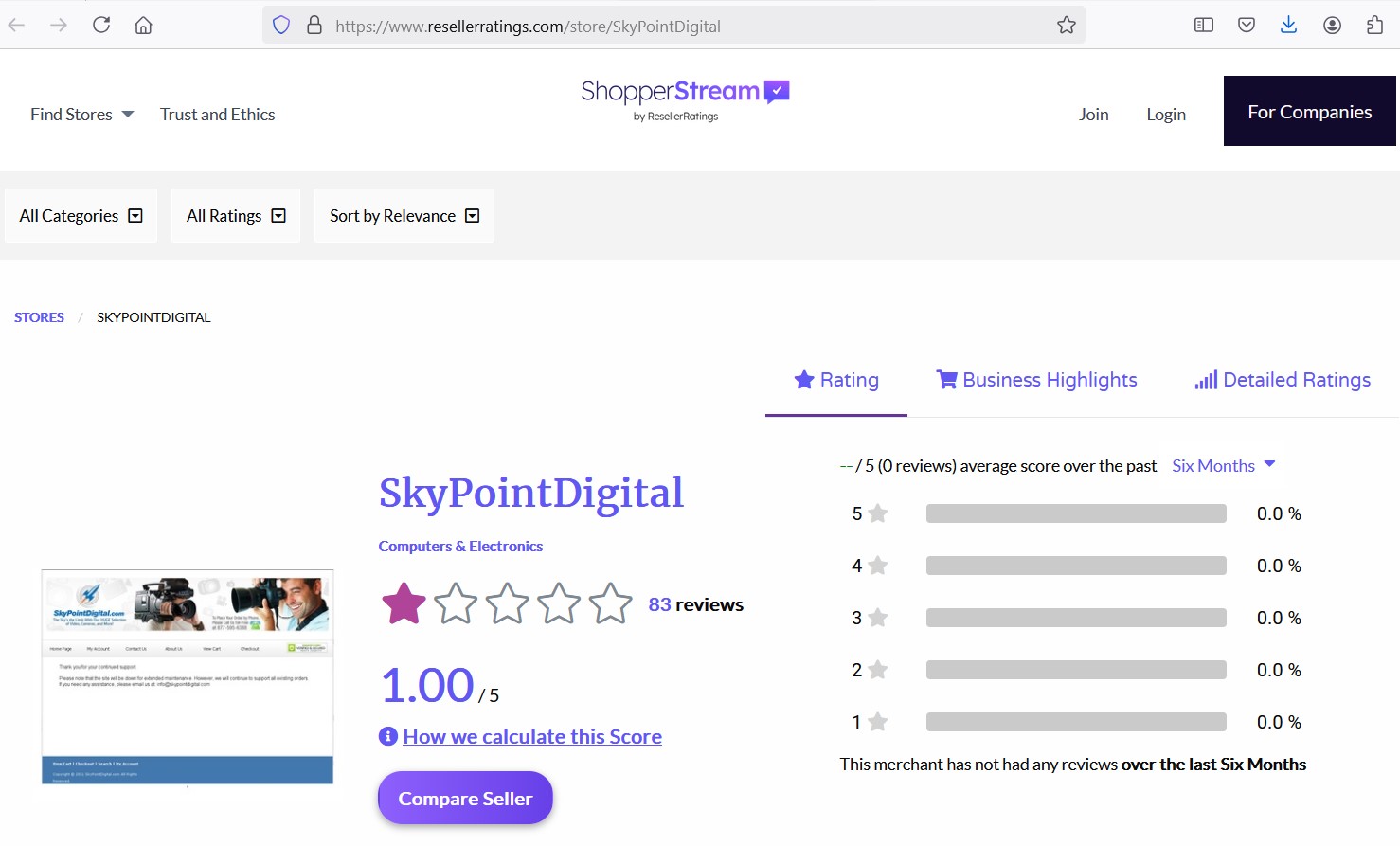Open the 83 reviews link
Screen dimensions: 1400x846
coord(696,604)
